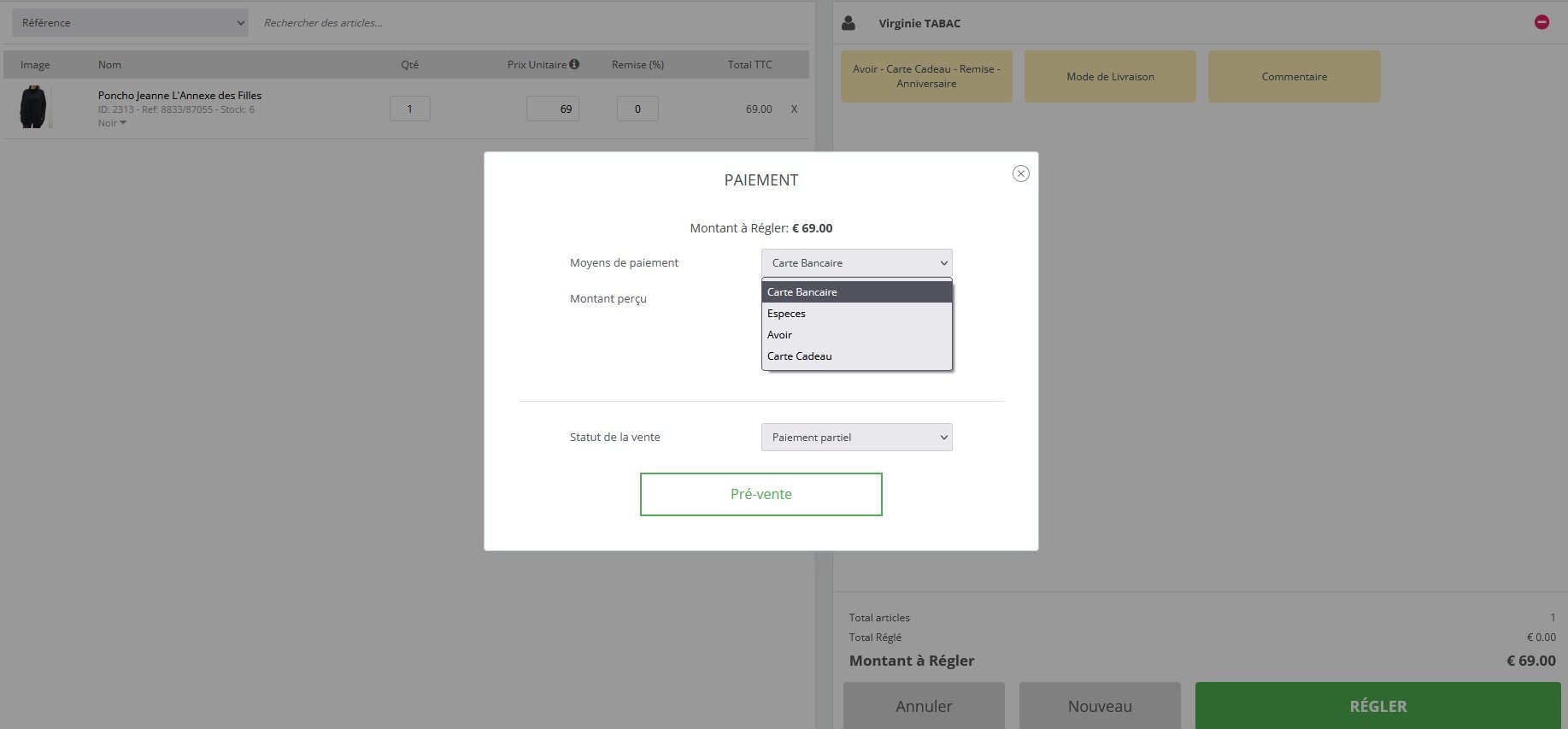Screen dimensions: 1568x729
Task: Click the Prix Unitaire info icon
Action: pos(574,64)
